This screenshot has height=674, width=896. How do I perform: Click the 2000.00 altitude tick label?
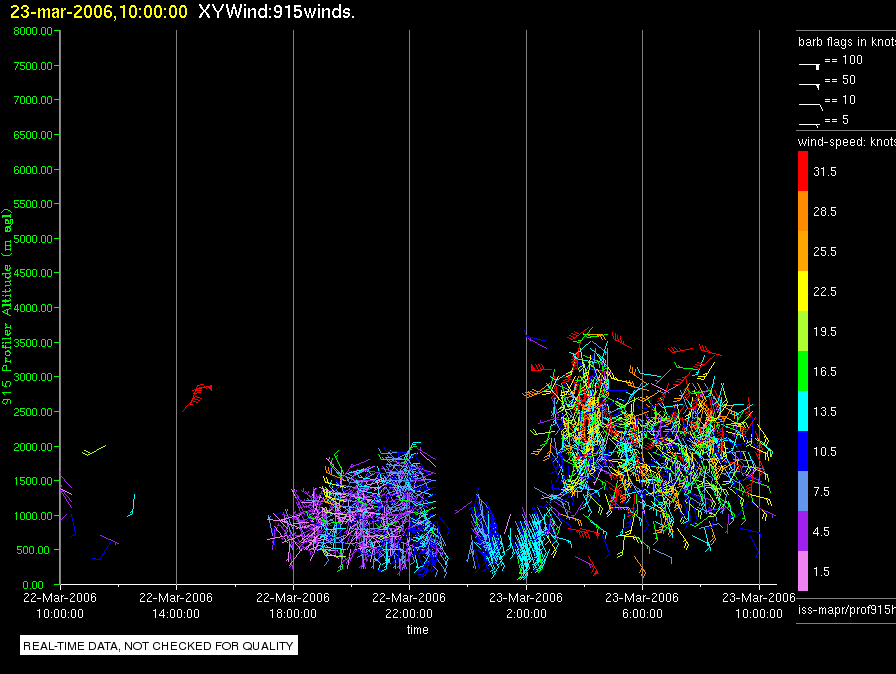click(33, 447)
